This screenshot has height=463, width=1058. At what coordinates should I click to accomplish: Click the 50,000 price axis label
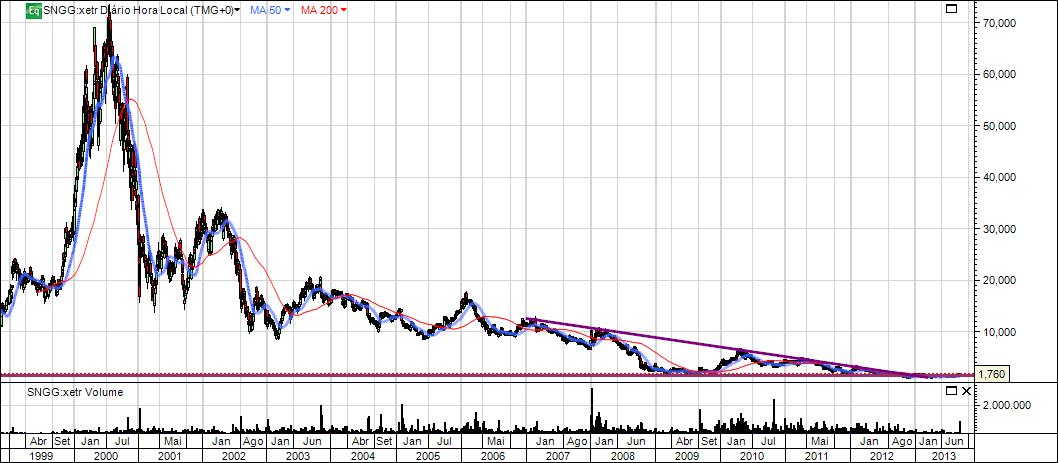point(997,126)
